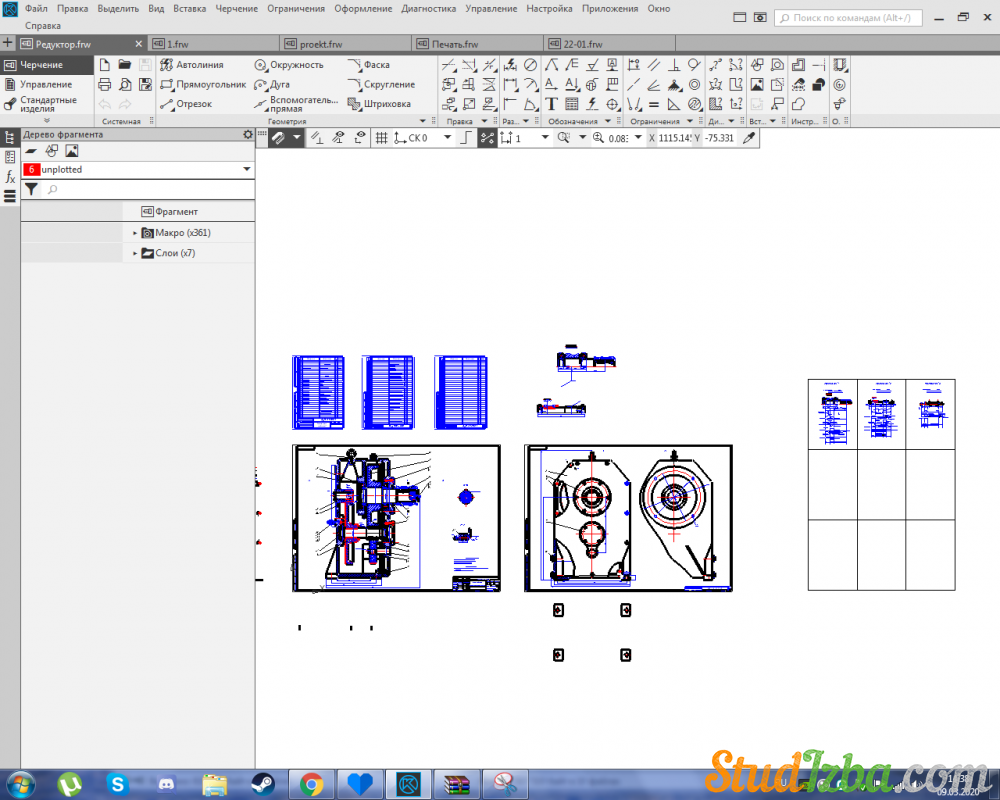
Task: Open the Стандартные изделия toolbar set
Action: [x=46, y=104]
